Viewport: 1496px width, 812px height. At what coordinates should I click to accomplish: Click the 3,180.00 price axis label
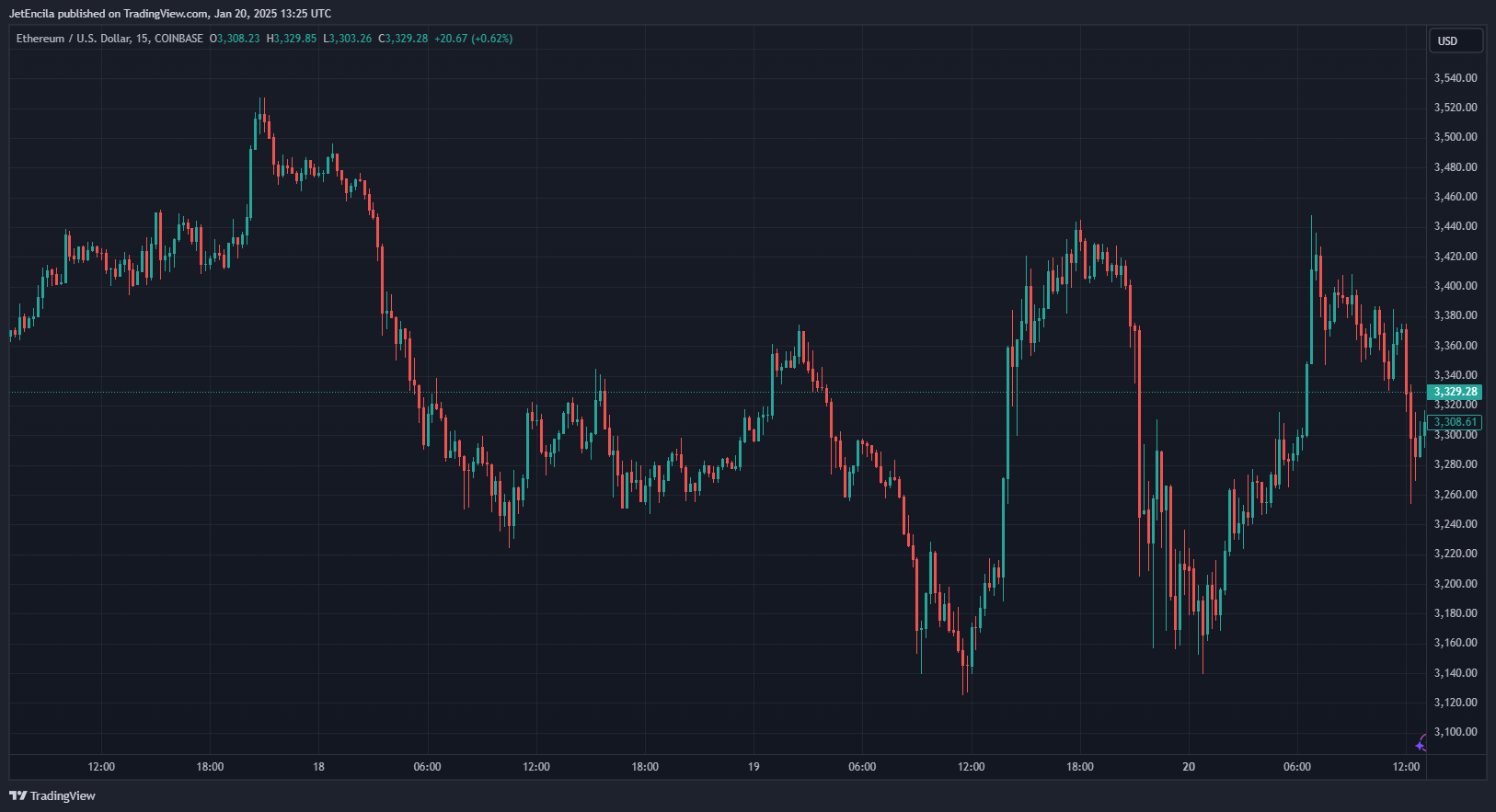(x=1456, y=613)
